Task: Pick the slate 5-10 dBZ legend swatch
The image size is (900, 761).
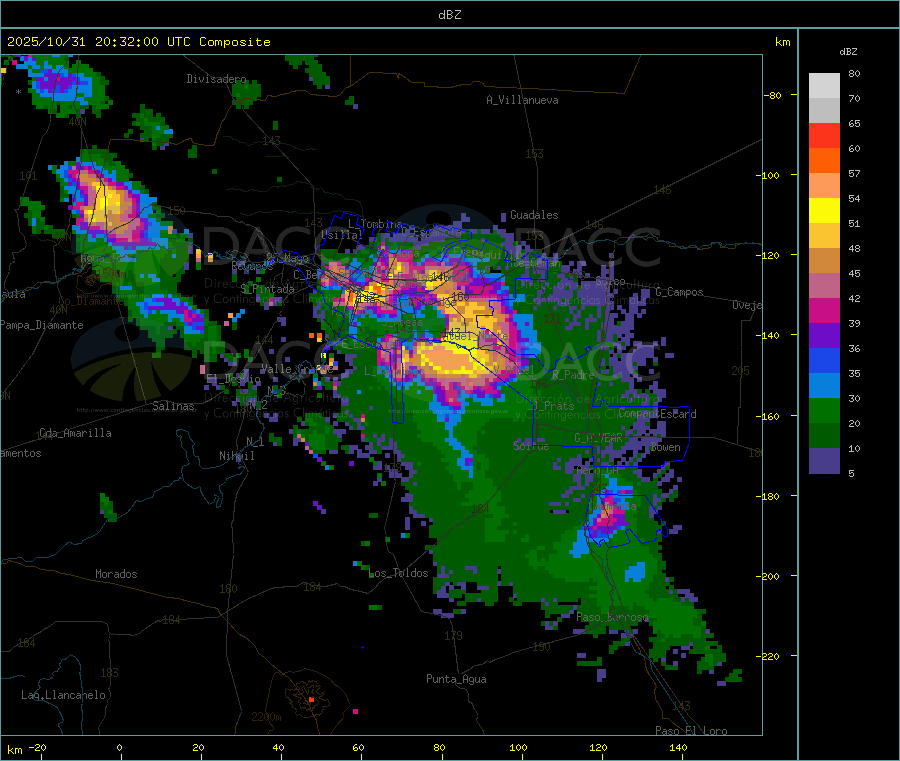Action: [x=824, y=461]
